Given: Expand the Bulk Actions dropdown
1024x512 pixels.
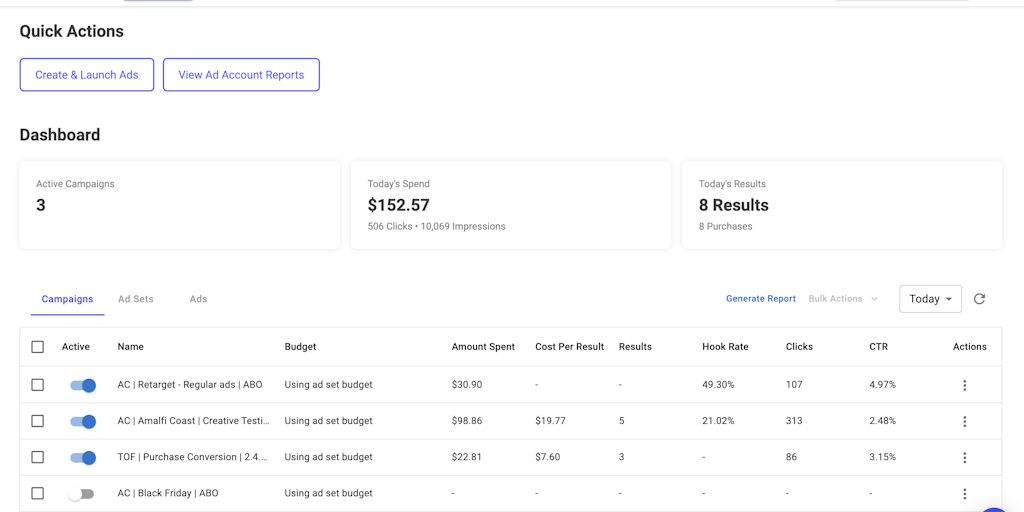Looking at the screenshot, I should (842, 299).
